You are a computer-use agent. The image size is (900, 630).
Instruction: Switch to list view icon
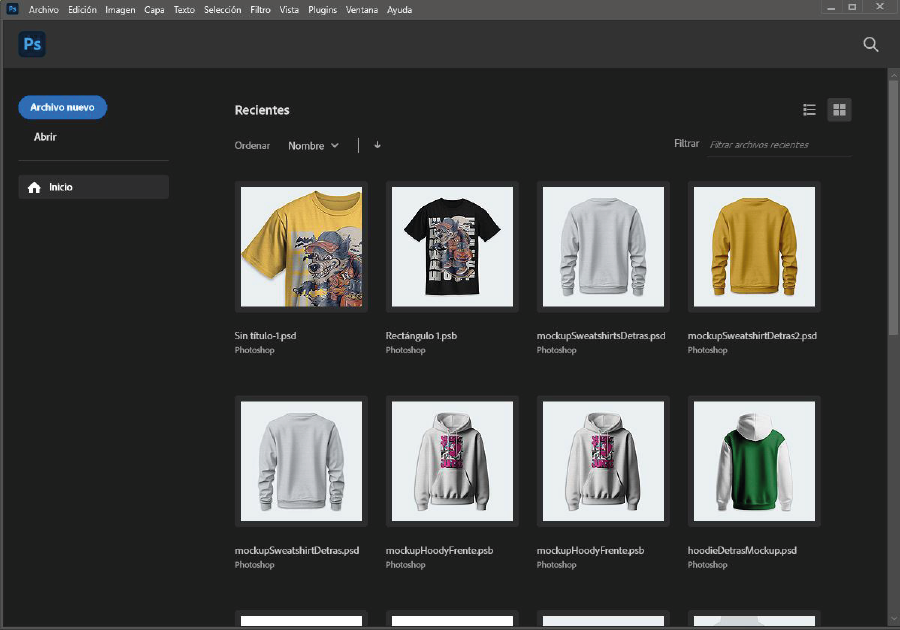click(809, 110)
